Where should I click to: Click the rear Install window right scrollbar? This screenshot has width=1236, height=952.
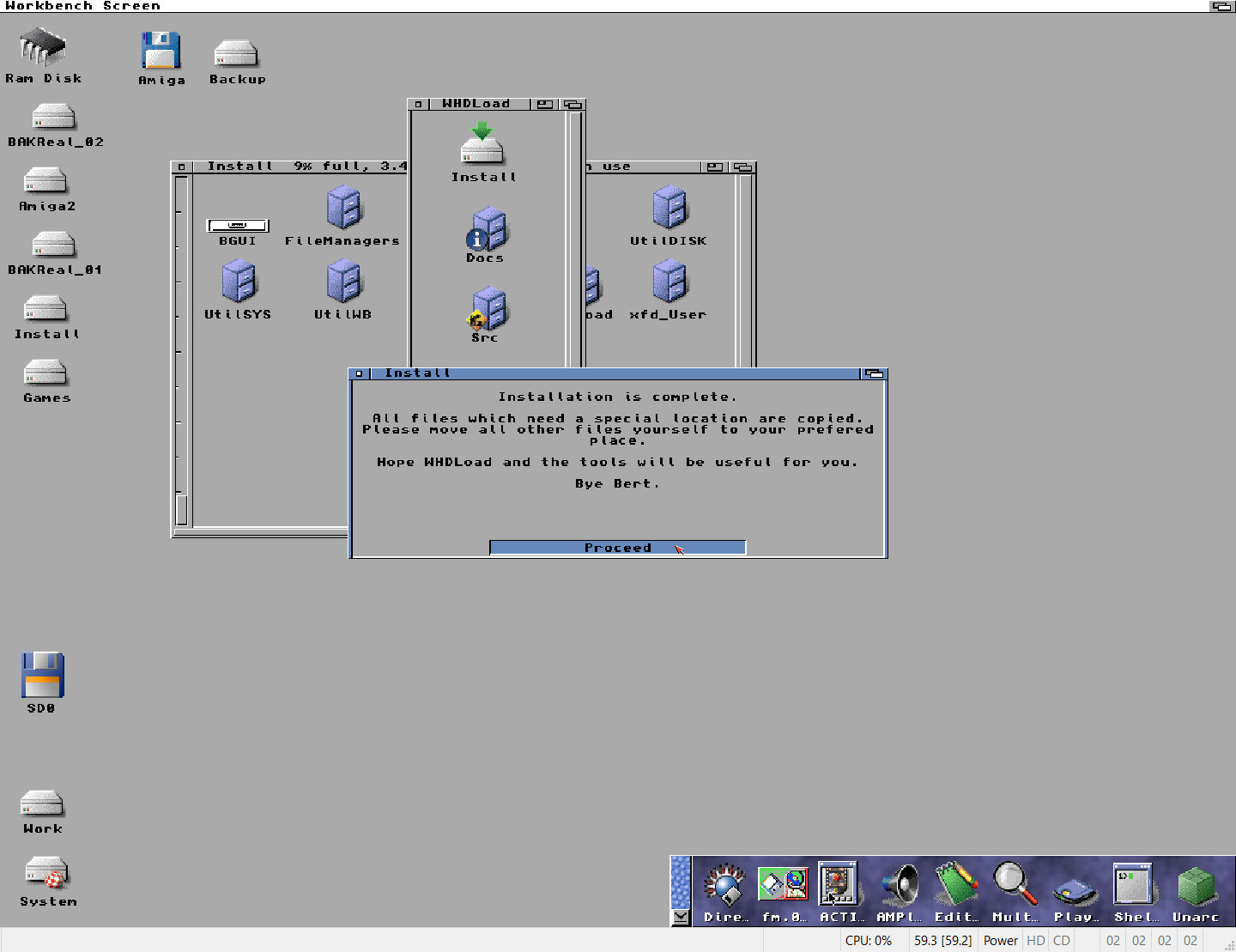(x=745, y=270)
